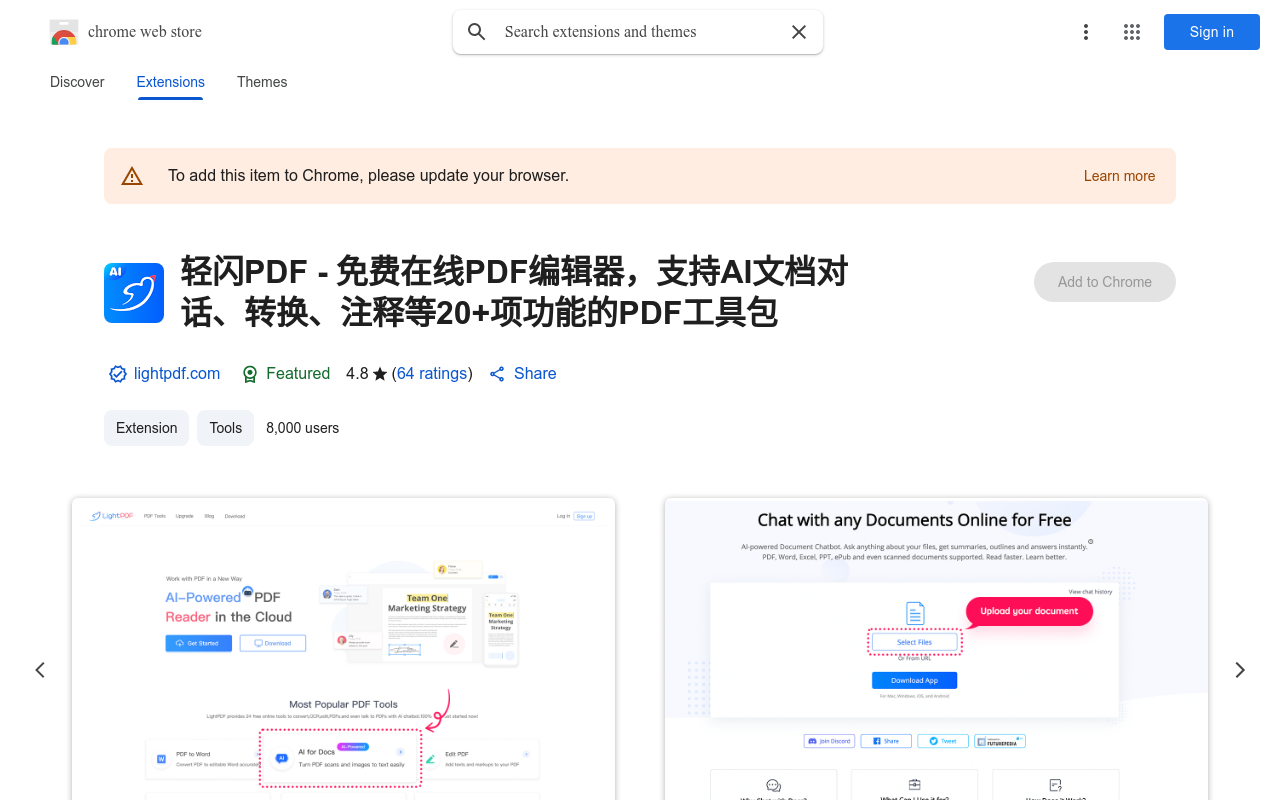This screenshot has width=1280, height=800.
Task: Select the Tools category chip
Action: [226, 428]
